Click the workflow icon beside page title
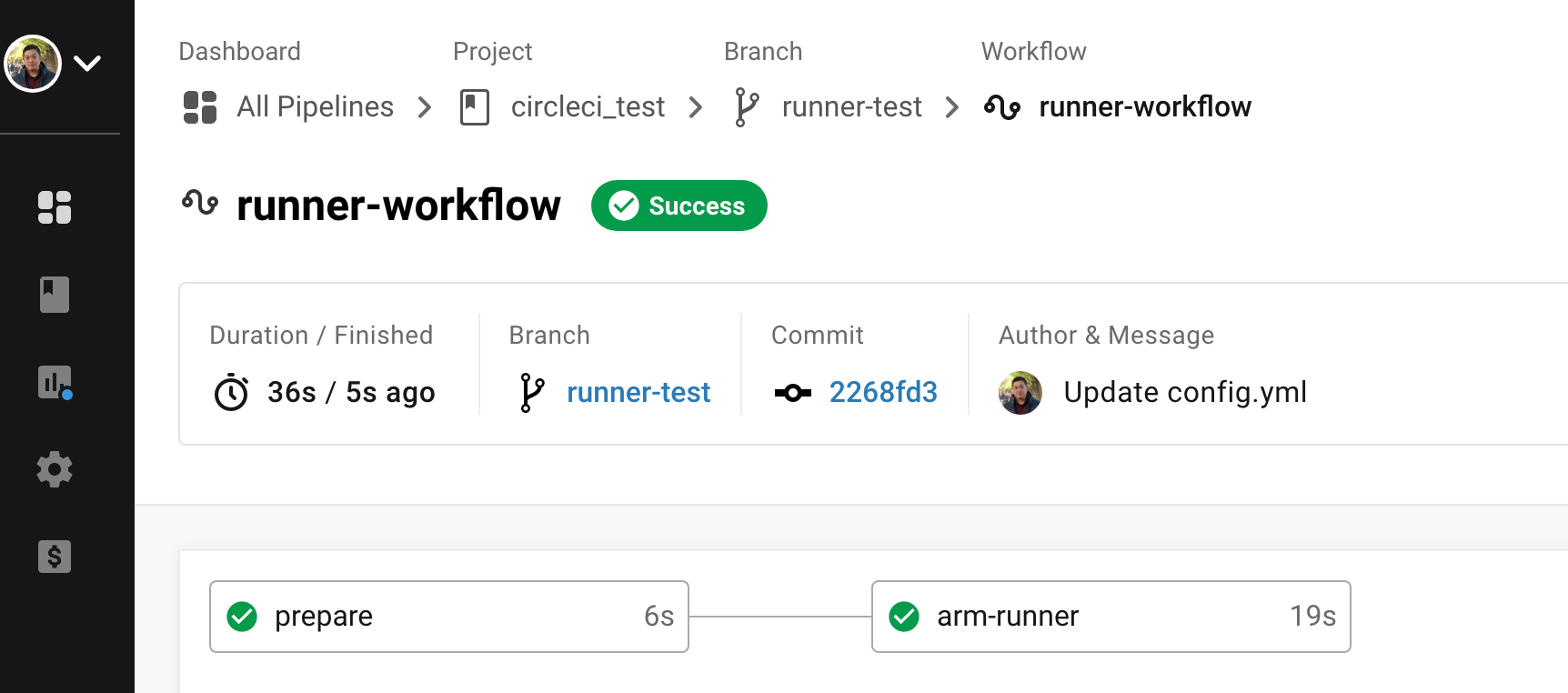Image resolution: width=1568 pixels, height=693 pixels. coord(200,202)
